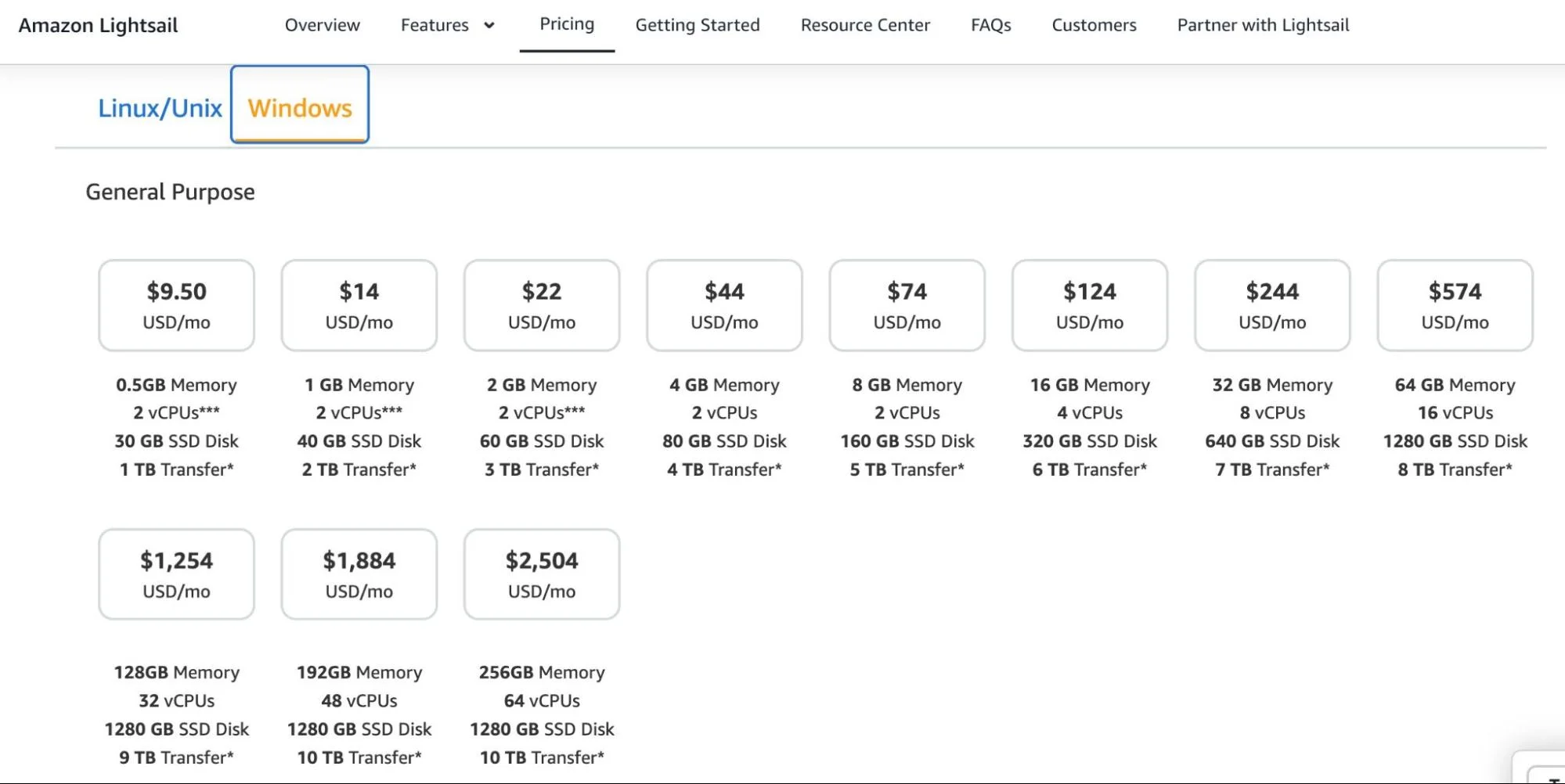Visit the Resource Center link
The width and height of the screenshot is (1565, 784).
(x=865, y=25)
